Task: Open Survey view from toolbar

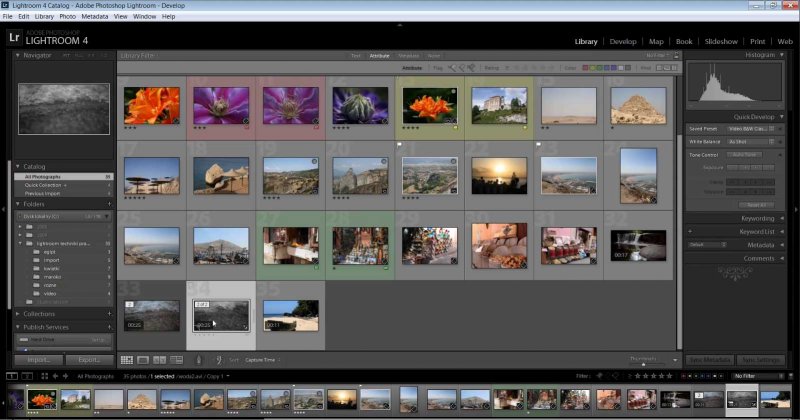Action: coord(178,360)
